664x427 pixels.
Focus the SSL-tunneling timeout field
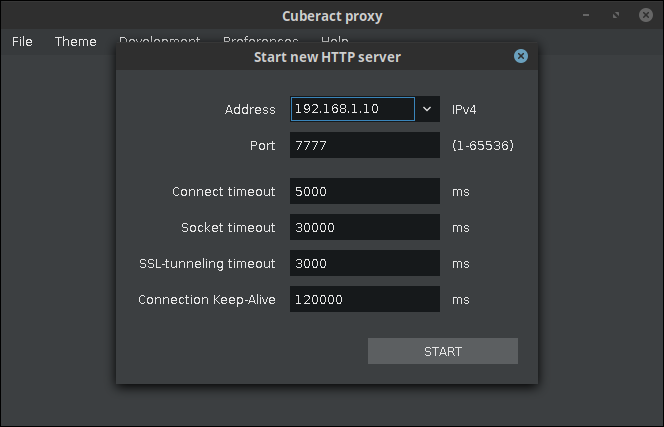[x=365, y=263]
